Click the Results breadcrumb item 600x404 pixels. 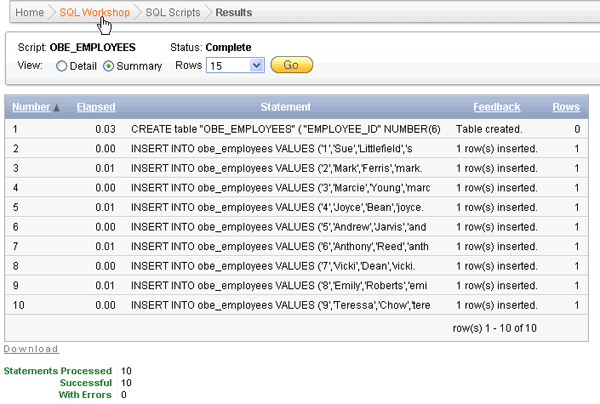point(232,12)
